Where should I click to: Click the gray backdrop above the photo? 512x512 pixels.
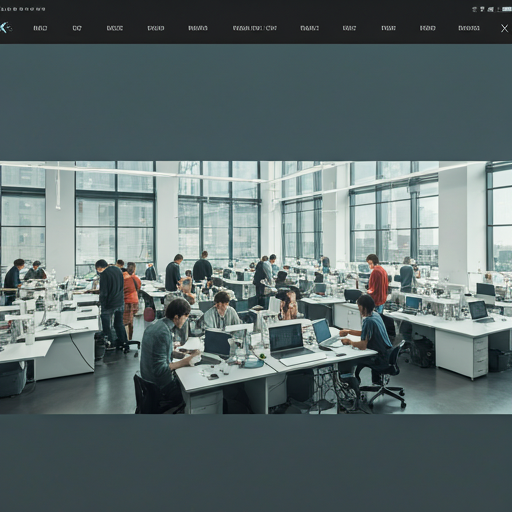click(256, 102)
